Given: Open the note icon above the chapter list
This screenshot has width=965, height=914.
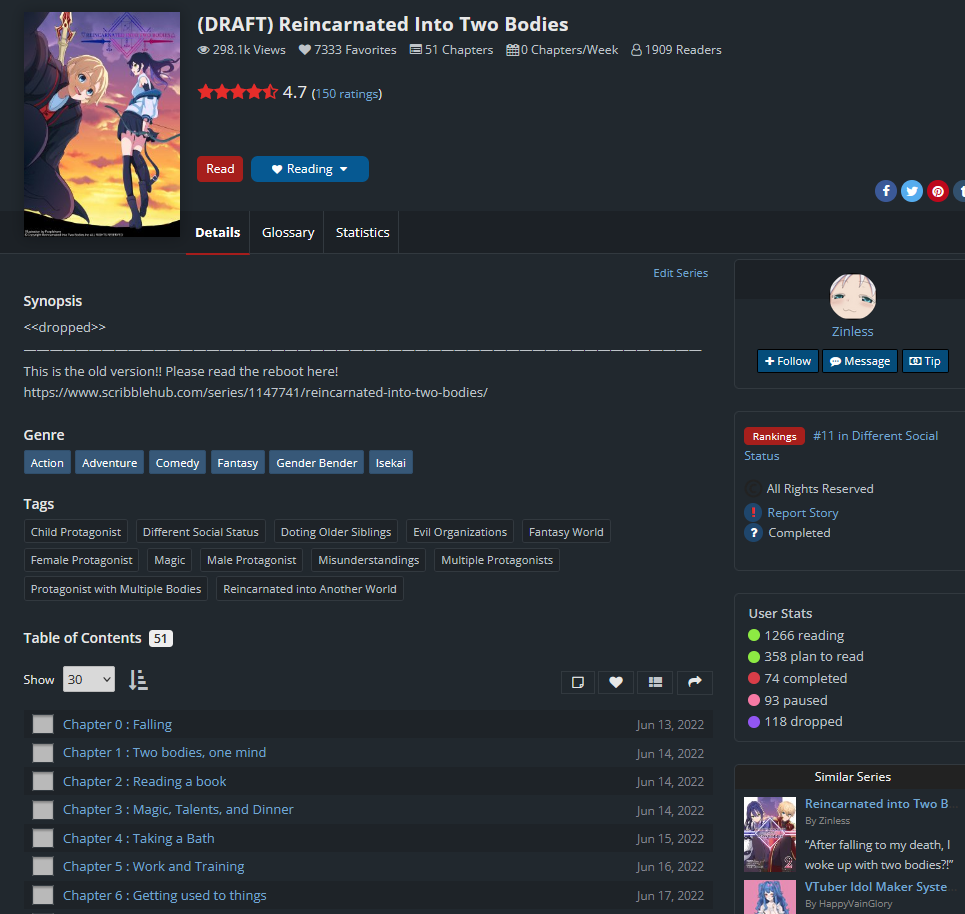Looking at the screenshot, I should tap(577, 682).
